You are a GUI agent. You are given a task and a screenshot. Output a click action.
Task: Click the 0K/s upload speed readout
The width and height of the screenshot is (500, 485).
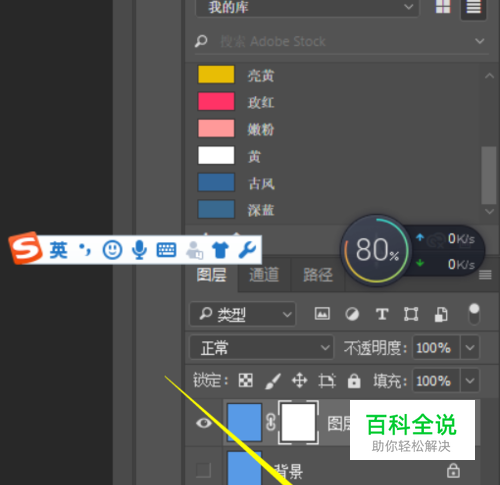[461, 239]
